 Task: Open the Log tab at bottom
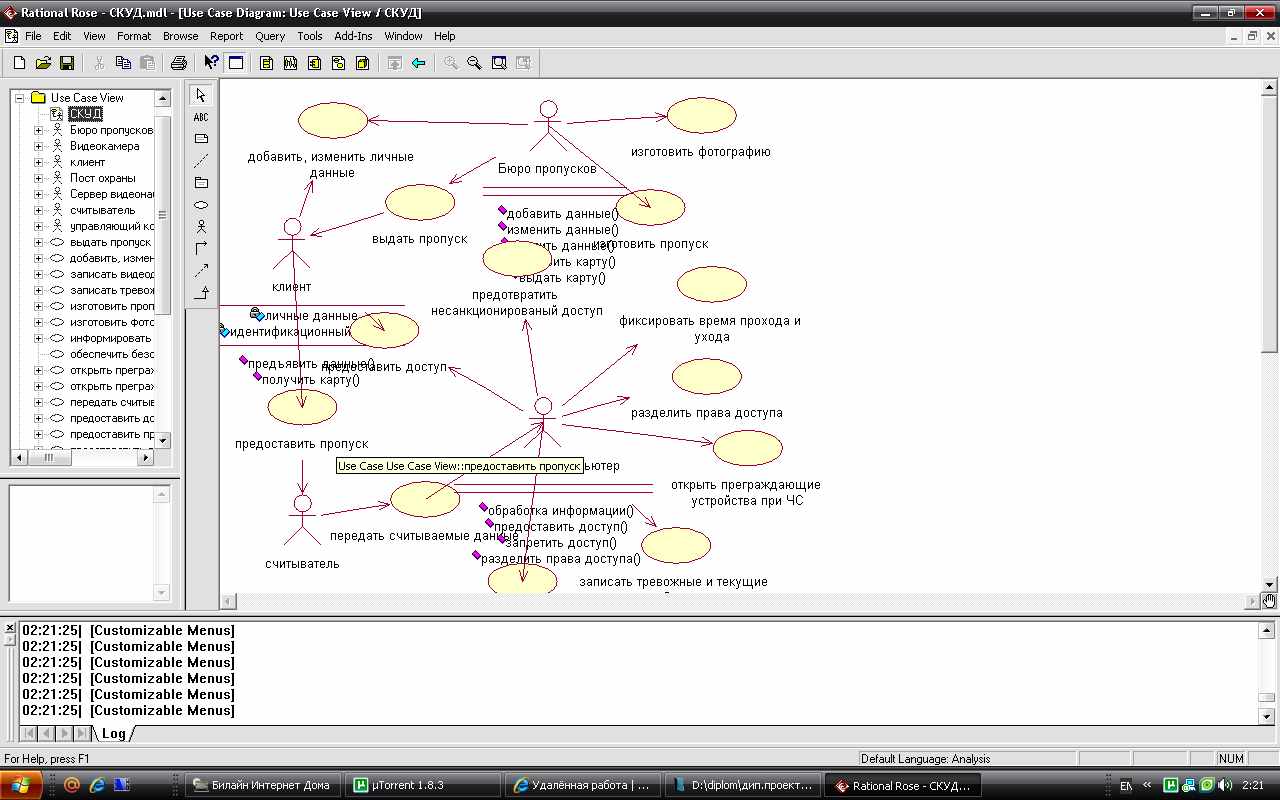[x=114, y=733]
